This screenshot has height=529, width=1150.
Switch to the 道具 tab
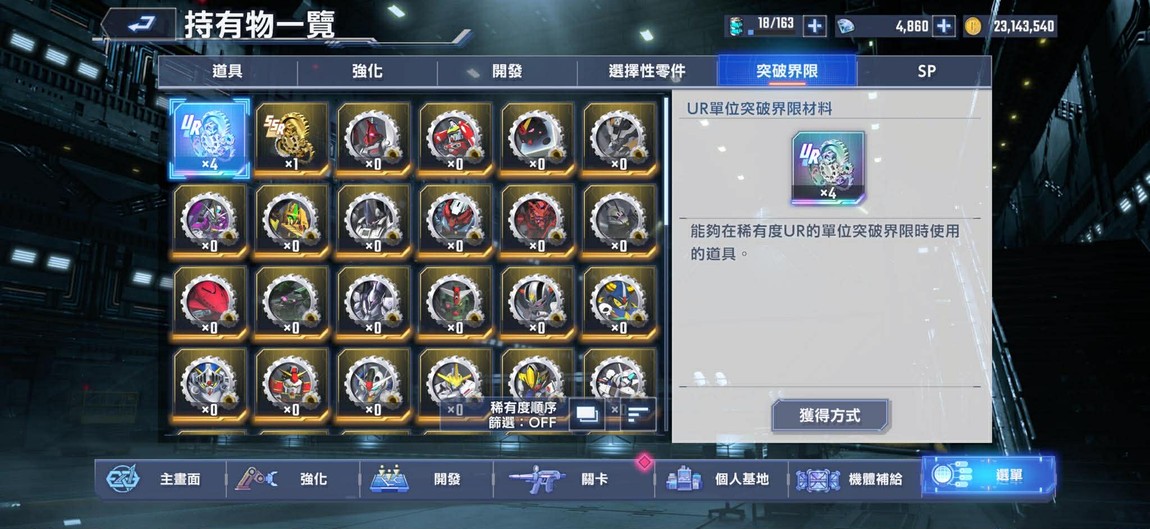tap(227, 72)
